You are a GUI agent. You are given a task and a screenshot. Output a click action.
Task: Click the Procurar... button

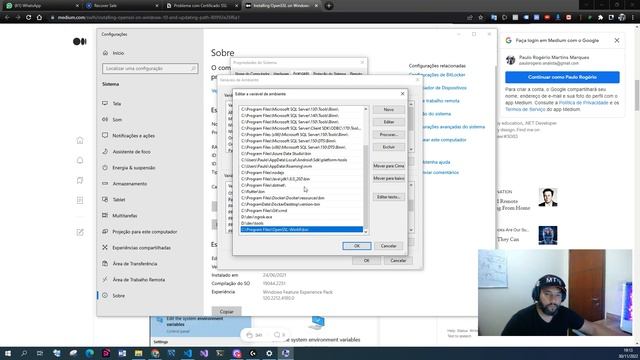[x=389, y=134]
